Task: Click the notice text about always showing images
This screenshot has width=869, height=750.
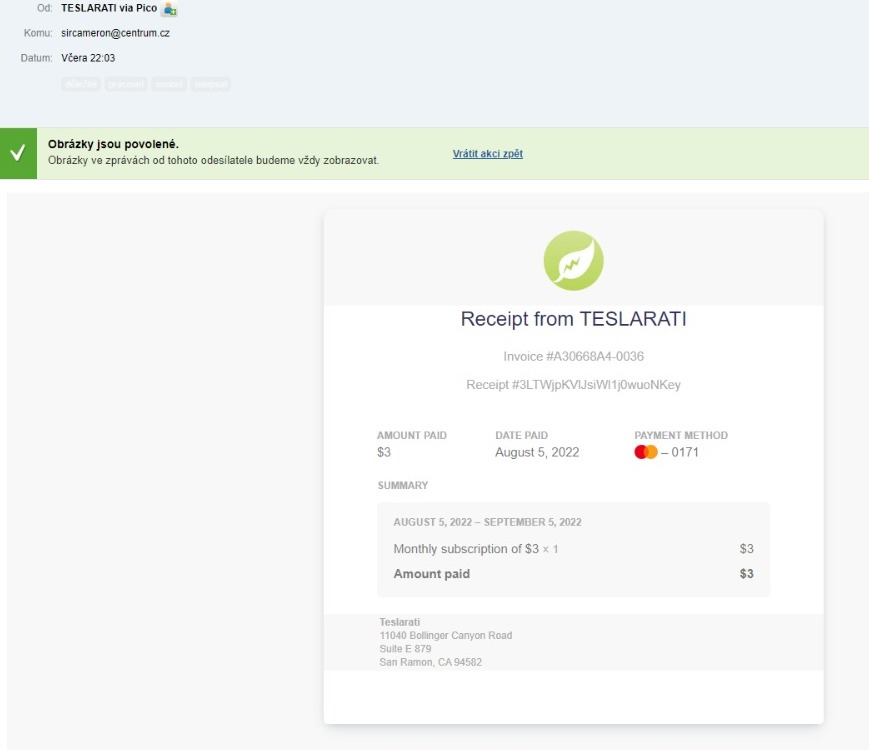Action: [x=213, y=161]
